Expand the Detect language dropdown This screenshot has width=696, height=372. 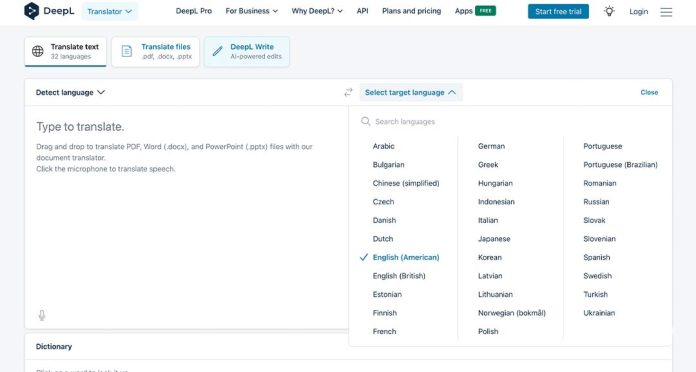[70, 92]
